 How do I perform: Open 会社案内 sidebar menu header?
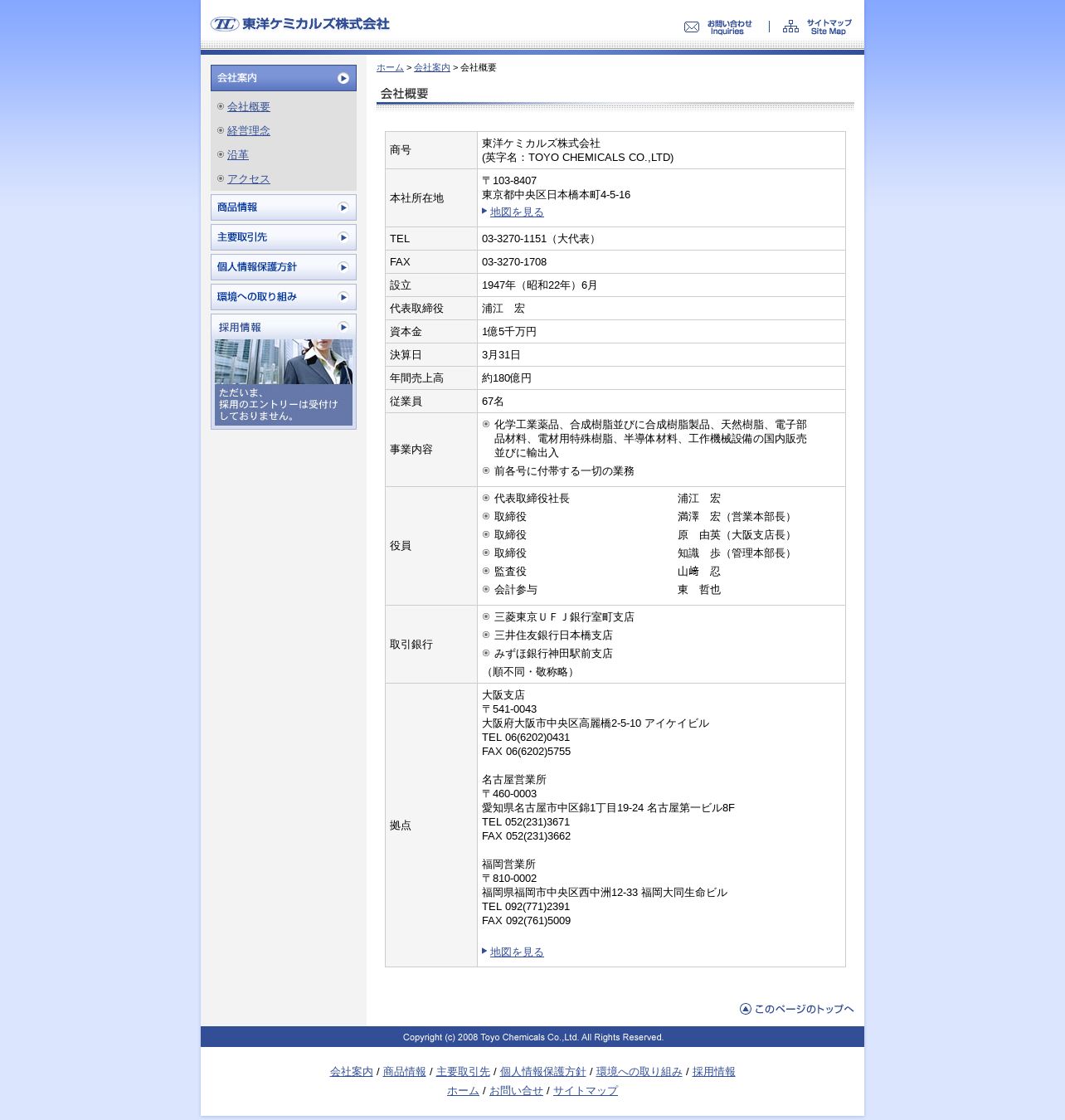click(x=284, y=78)
